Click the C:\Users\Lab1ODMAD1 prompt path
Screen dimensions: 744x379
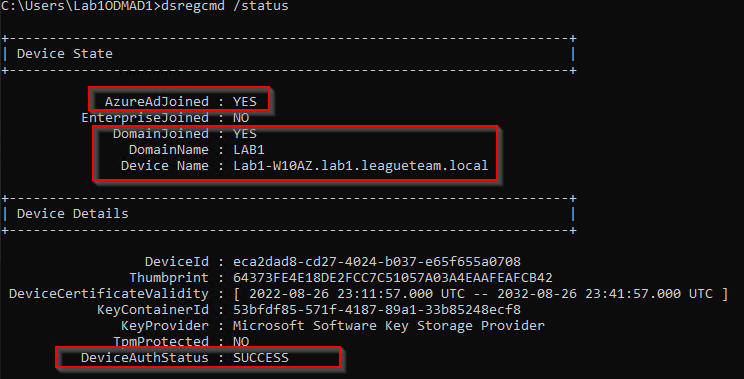pyautogui.click(x=78, y=6)
